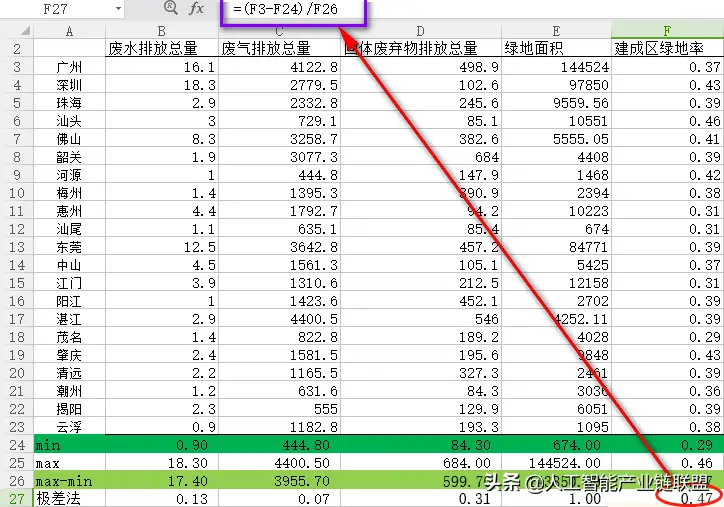Click the fx insert function icon

[x=196, y=9]
